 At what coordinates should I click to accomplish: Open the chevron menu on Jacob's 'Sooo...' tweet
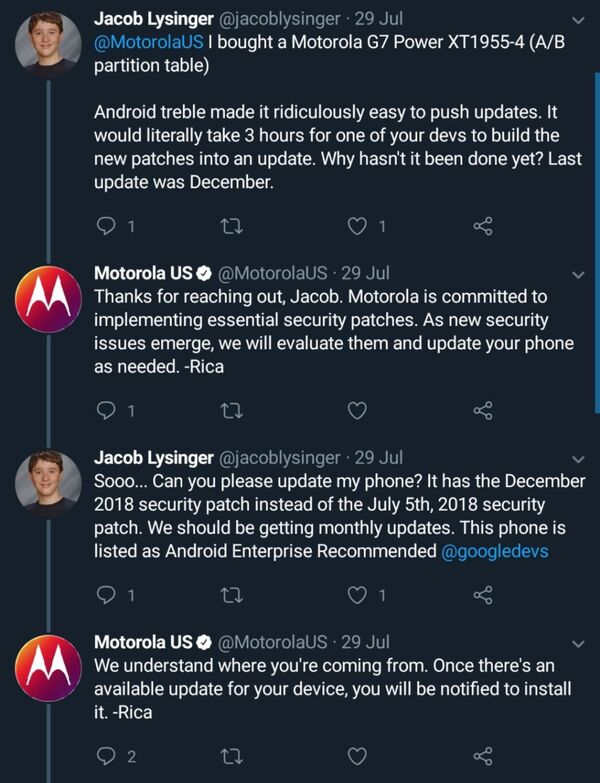click(577, 458)
